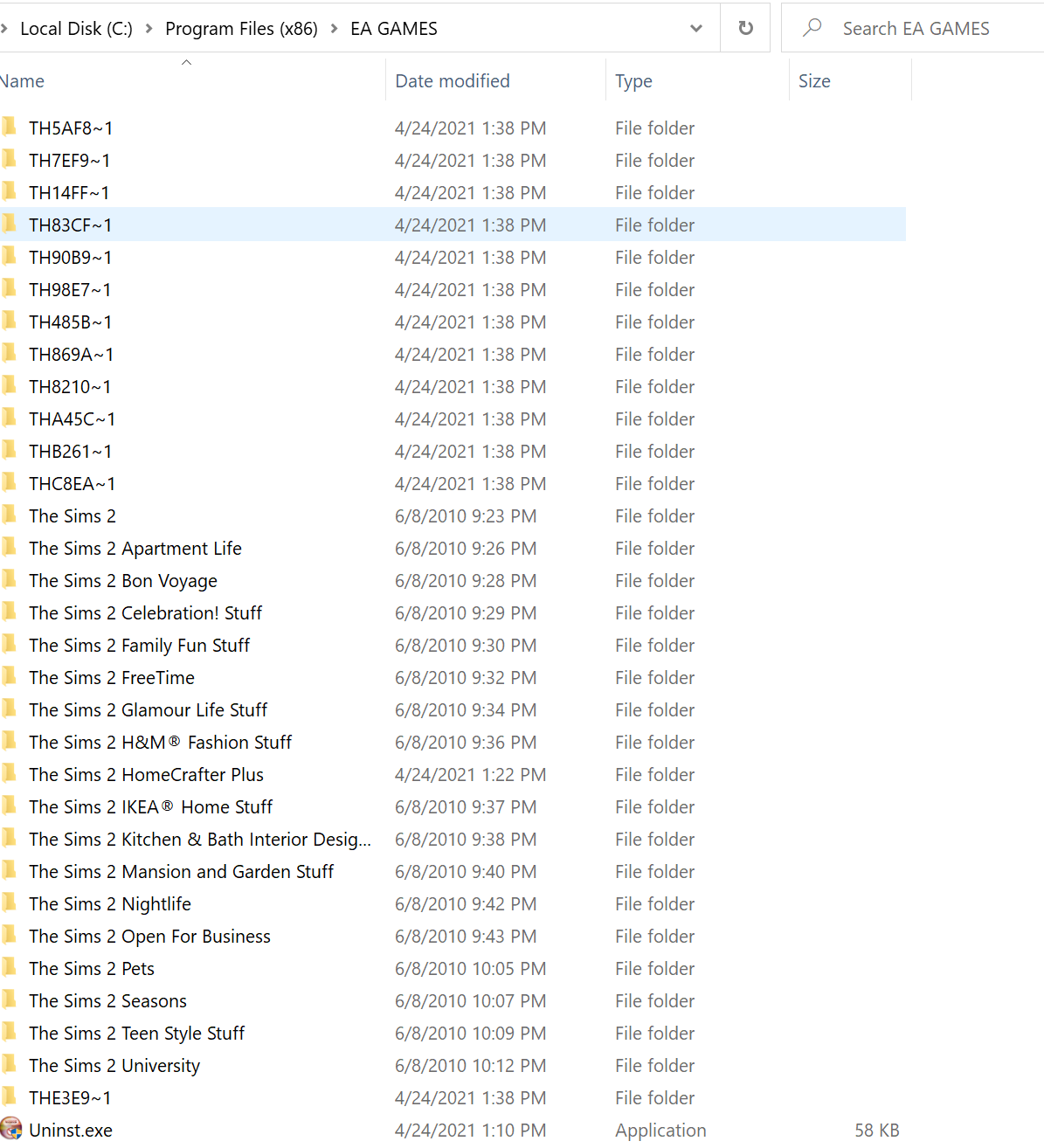This screenshot has height=1148, width=1044.
Task: Select The Sims 2 Apartment Life icon
Action: tap(10, 547)
